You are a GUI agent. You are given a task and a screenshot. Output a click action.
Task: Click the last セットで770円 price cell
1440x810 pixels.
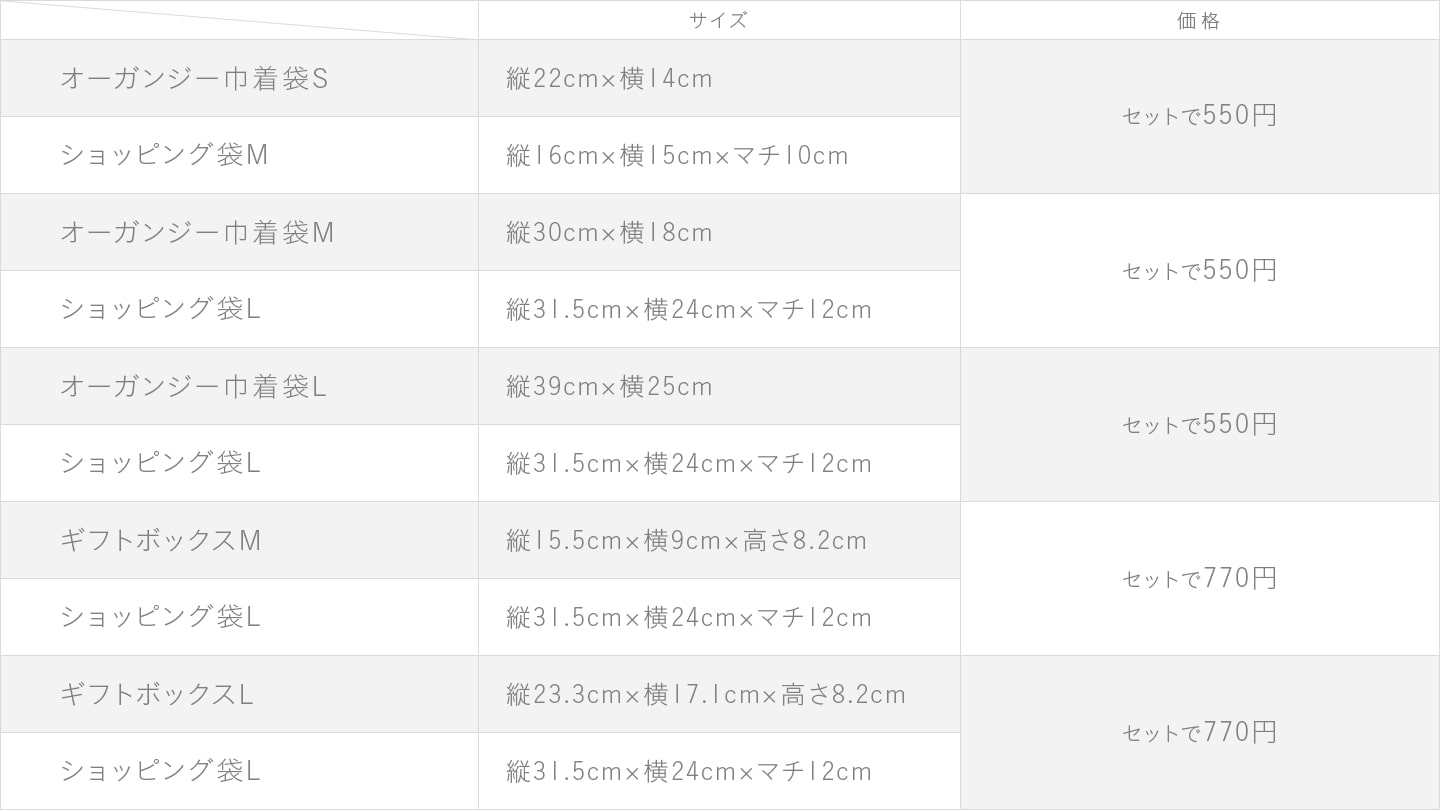pos(1199,733)
